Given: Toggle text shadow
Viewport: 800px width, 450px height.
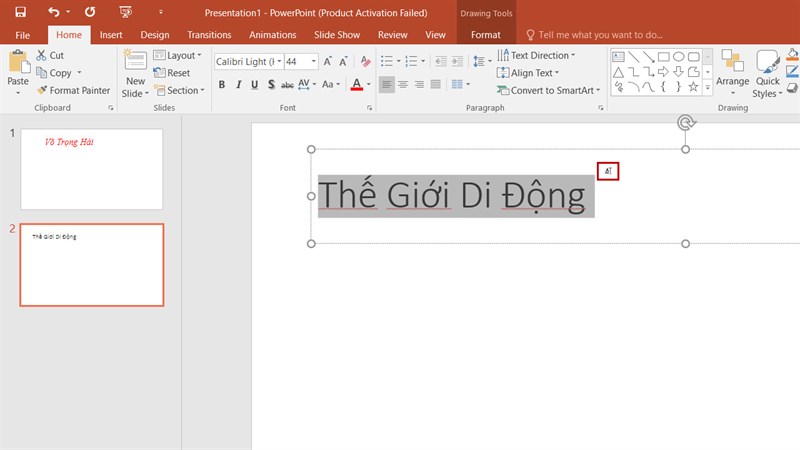Looking at the screenshot, I should pos(271,85).
